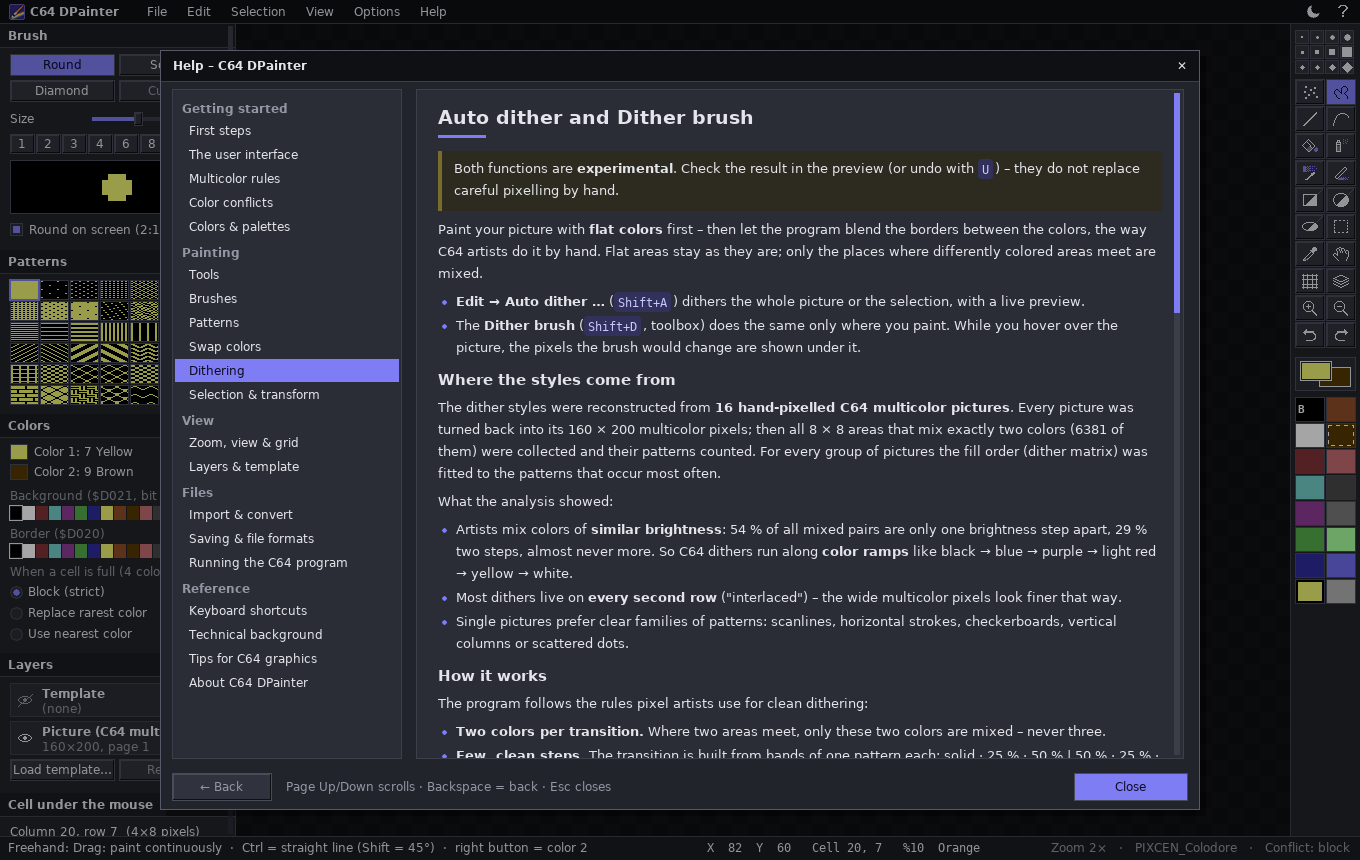The height and width of the screenshot is (860, 1360).
Task: Select the Fill bucket tool
Action: (1310, 146)
